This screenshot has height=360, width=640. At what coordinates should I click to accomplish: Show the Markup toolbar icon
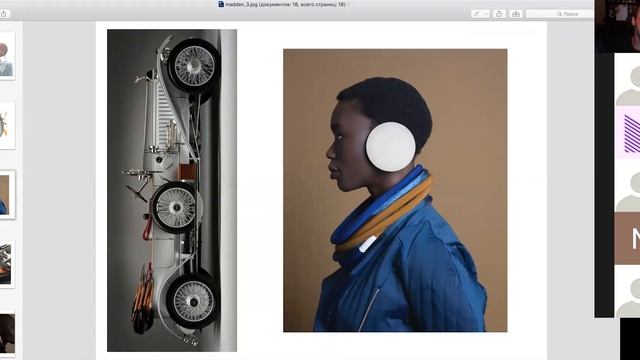click(x=516, y=14)
